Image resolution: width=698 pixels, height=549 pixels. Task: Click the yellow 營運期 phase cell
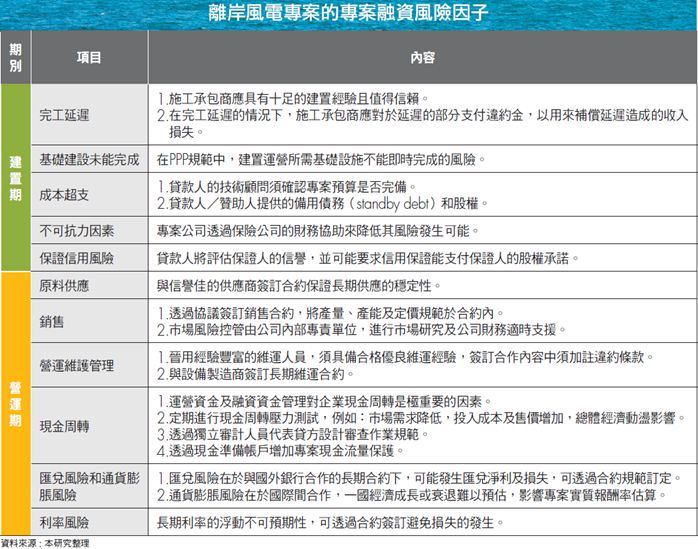[15, 403]
